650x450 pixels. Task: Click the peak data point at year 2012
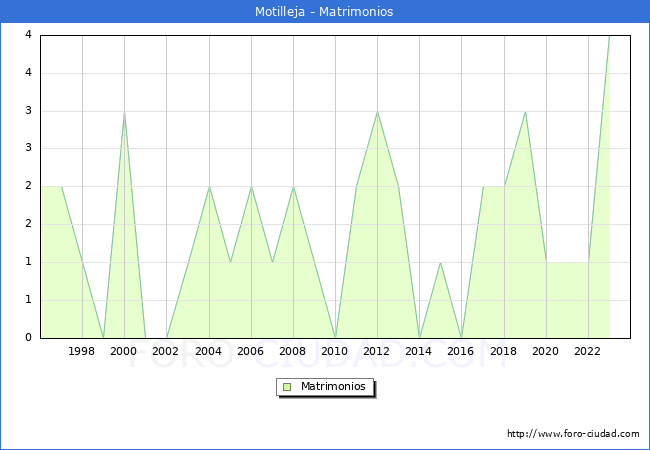pyautogui.click(x=377, y=111)
